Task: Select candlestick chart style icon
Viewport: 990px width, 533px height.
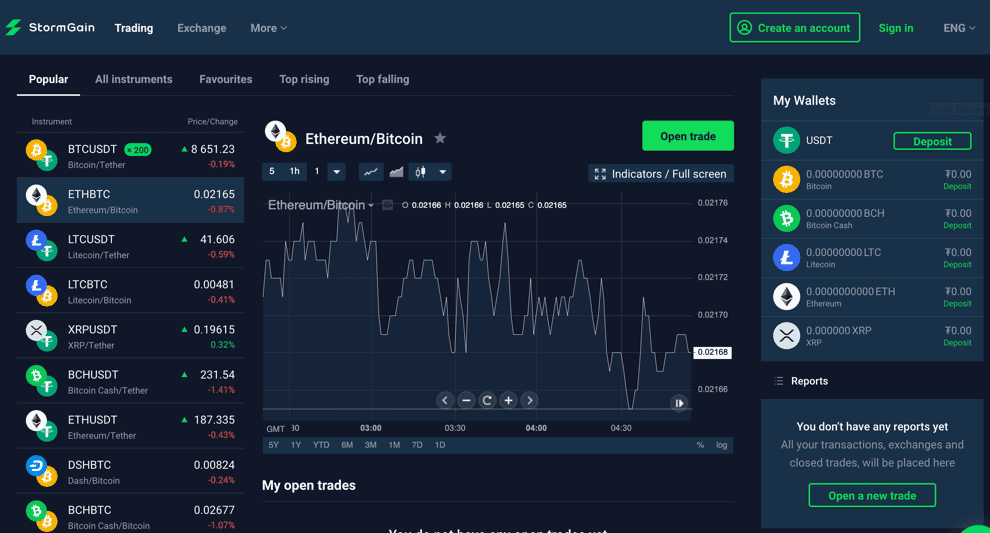Action: (x=420, y=172)
